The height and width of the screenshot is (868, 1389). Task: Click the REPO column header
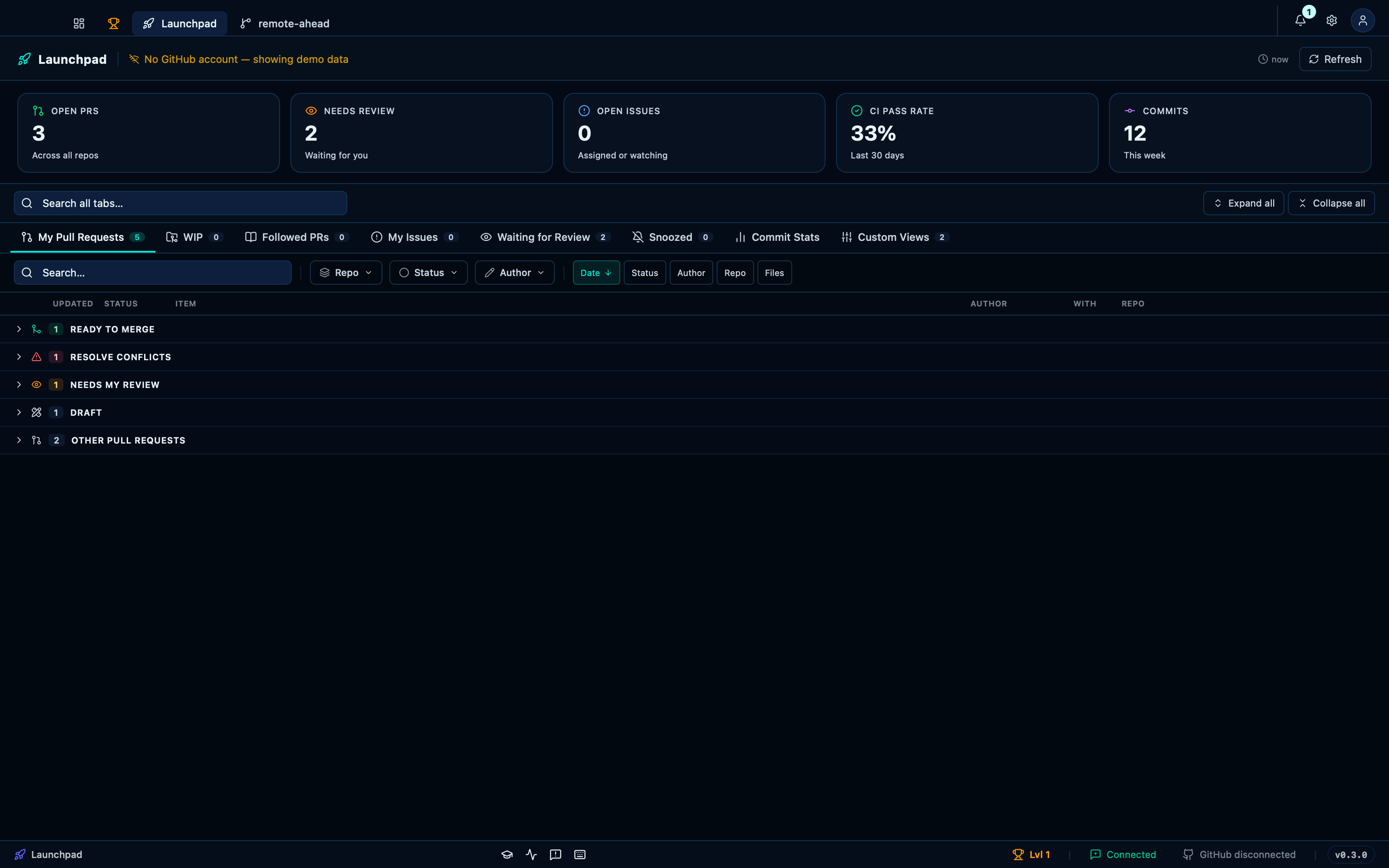click(1132, 304)
